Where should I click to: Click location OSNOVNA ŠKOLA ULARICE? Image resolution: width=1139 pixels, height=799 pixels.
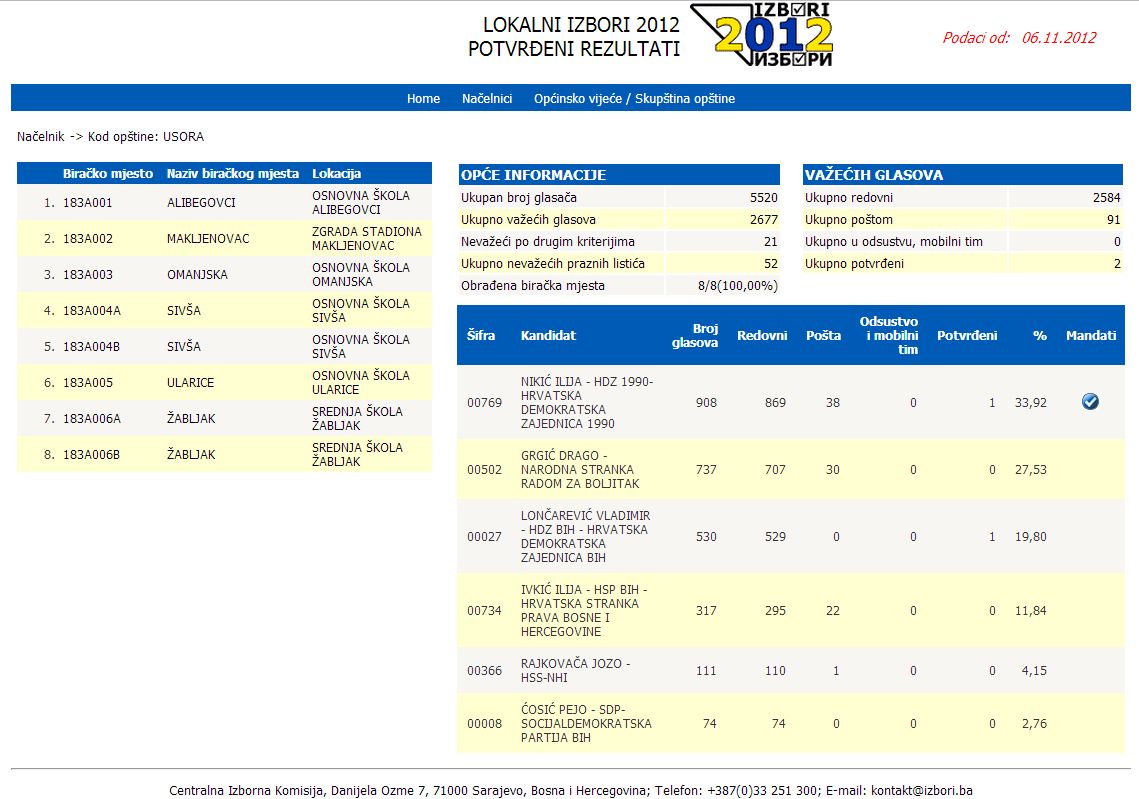[361, 383]
